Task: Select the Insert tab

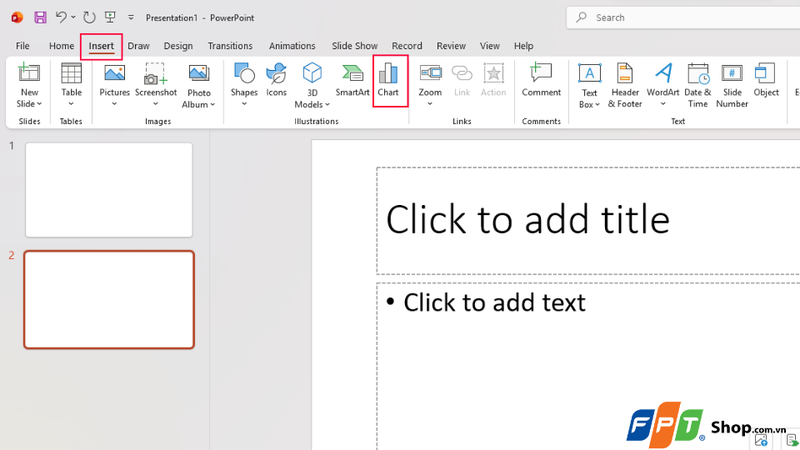Action: [101, 46]
